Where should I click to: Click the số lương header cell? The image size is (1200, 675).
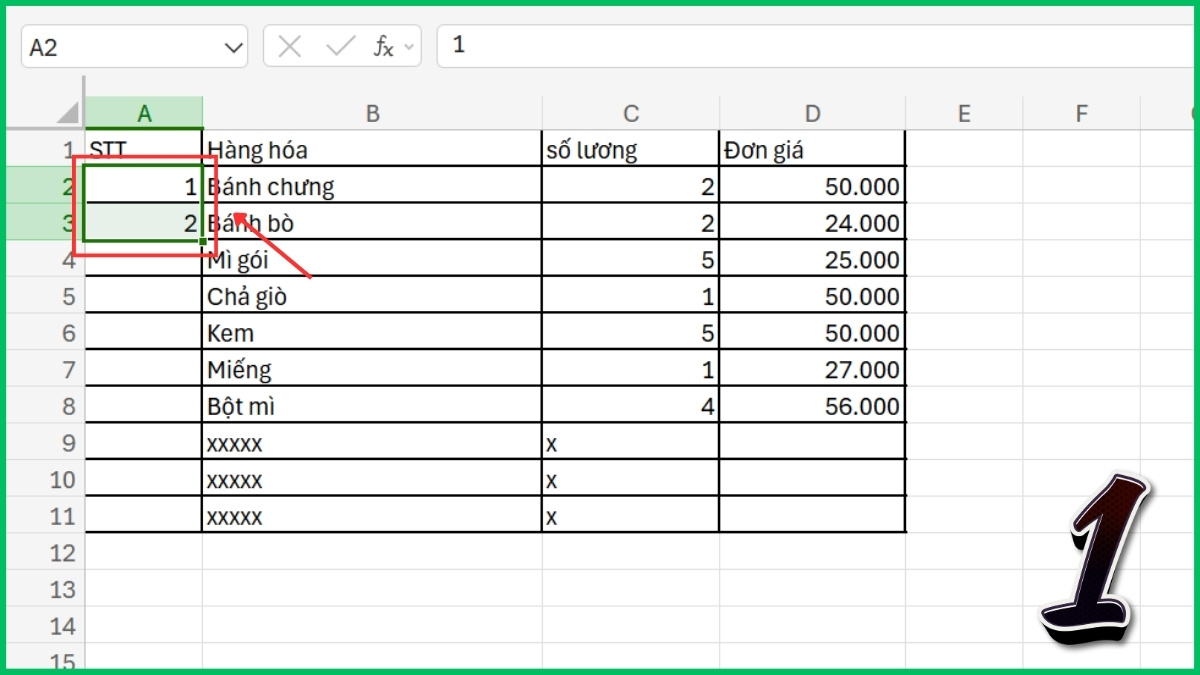[630, 149]
